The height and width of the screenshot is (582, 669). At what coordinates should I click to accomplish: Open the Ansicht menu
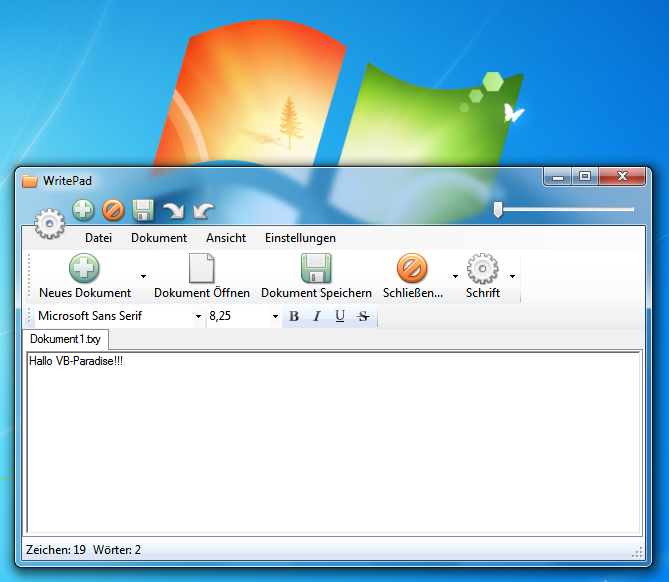(x=226, y=238)
